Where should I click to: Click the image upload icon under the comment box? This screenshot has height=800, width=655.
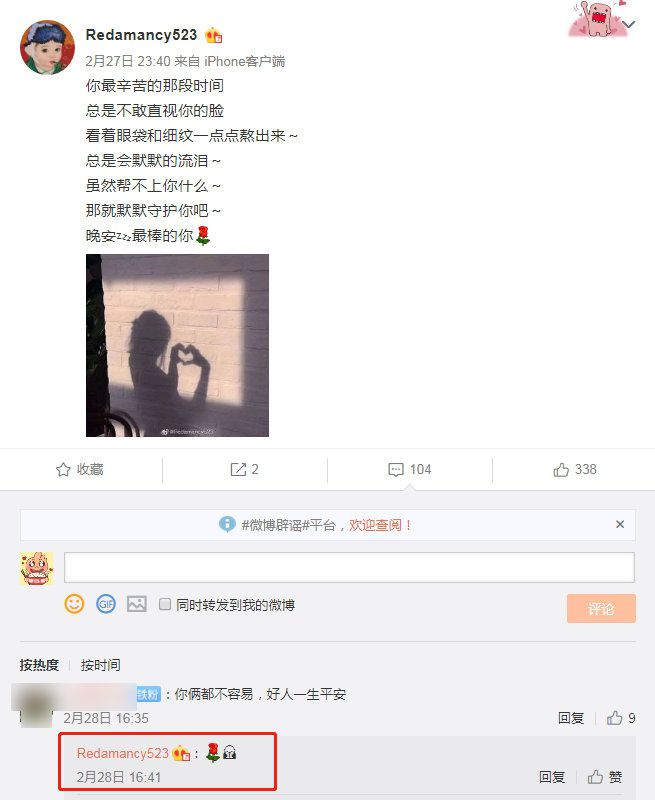coord(137,604)
